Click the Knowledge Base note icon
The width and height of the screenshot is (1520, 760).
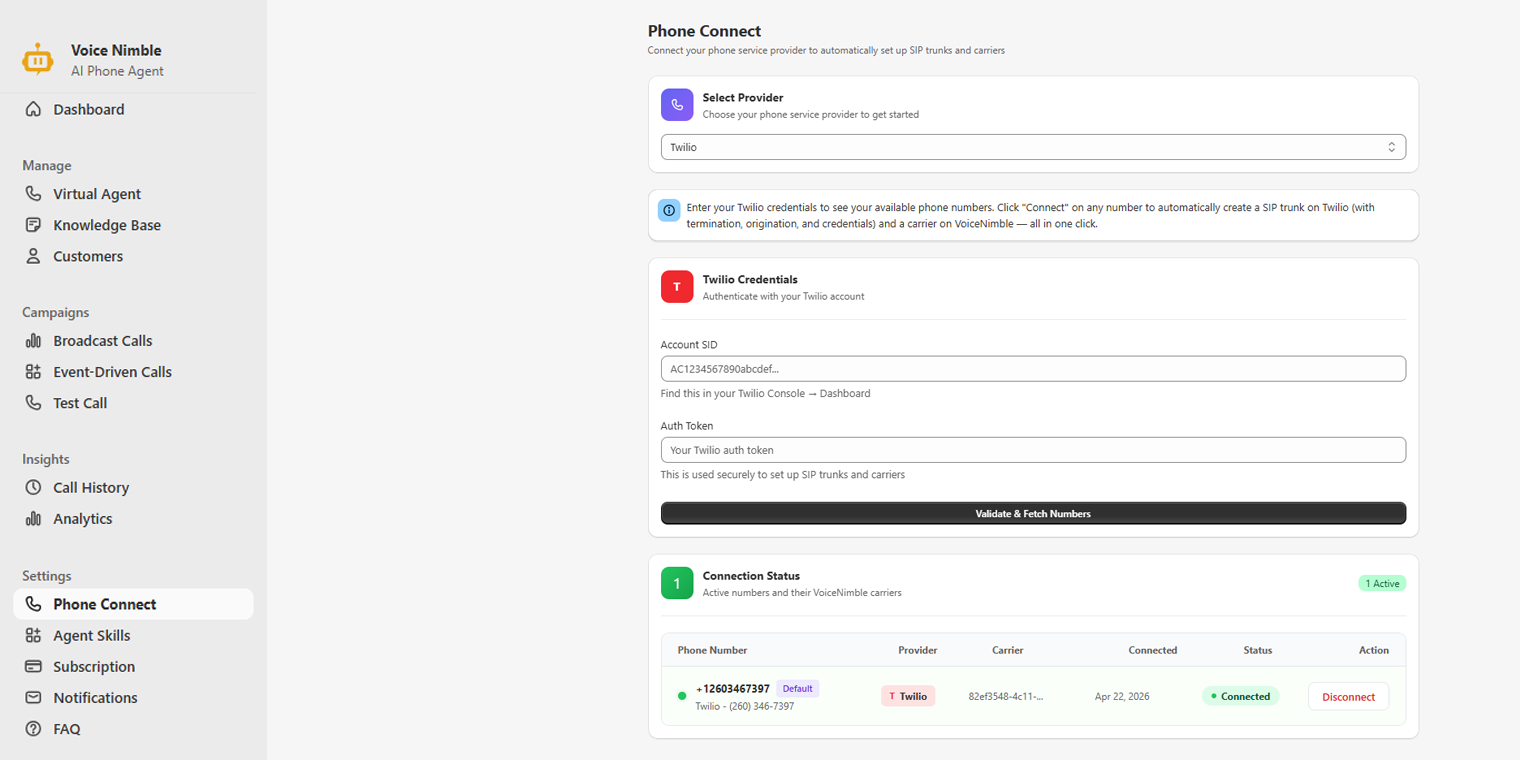tap(33, 225)
